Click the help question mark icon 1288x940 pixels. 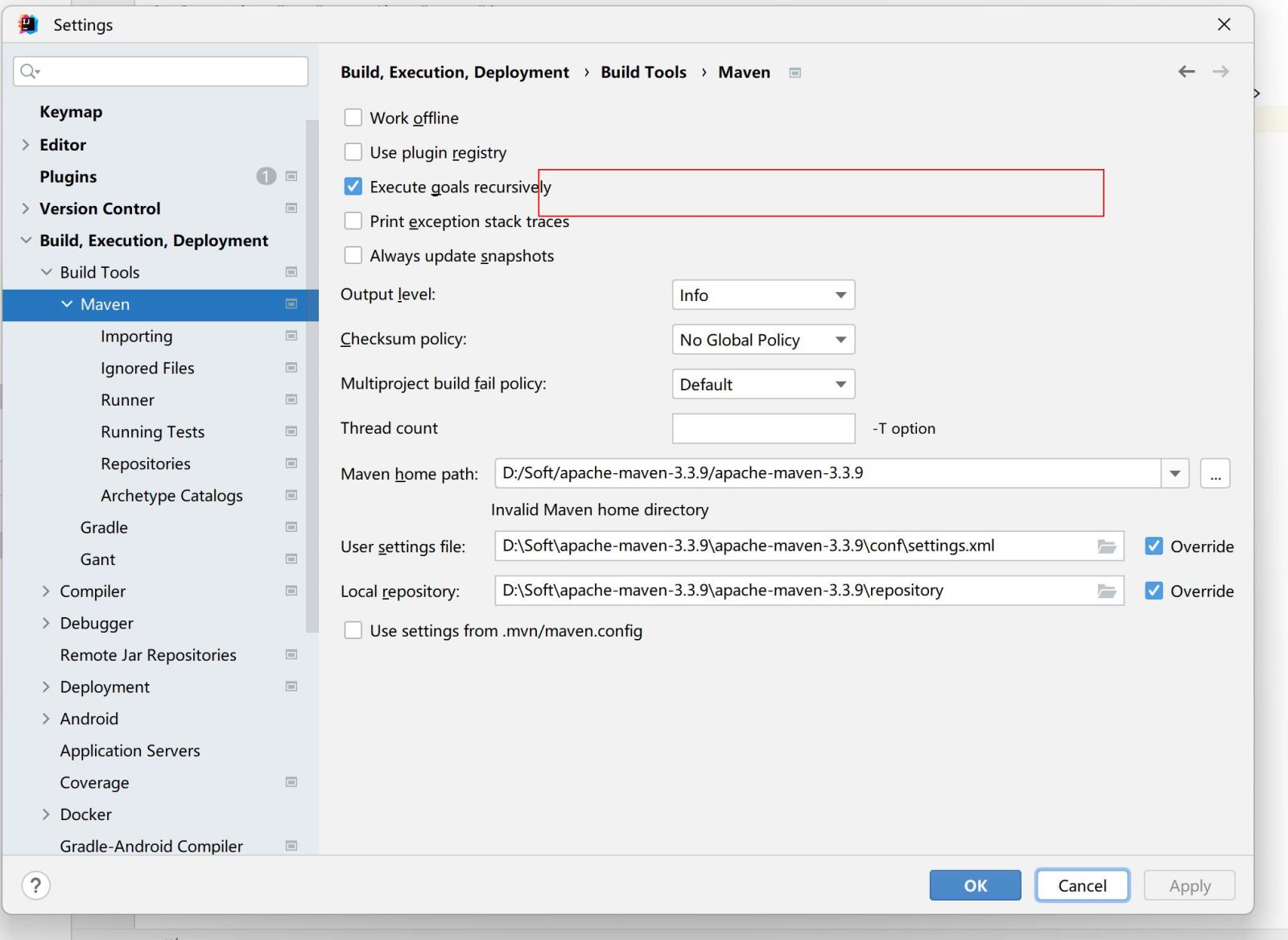point(35,885)
